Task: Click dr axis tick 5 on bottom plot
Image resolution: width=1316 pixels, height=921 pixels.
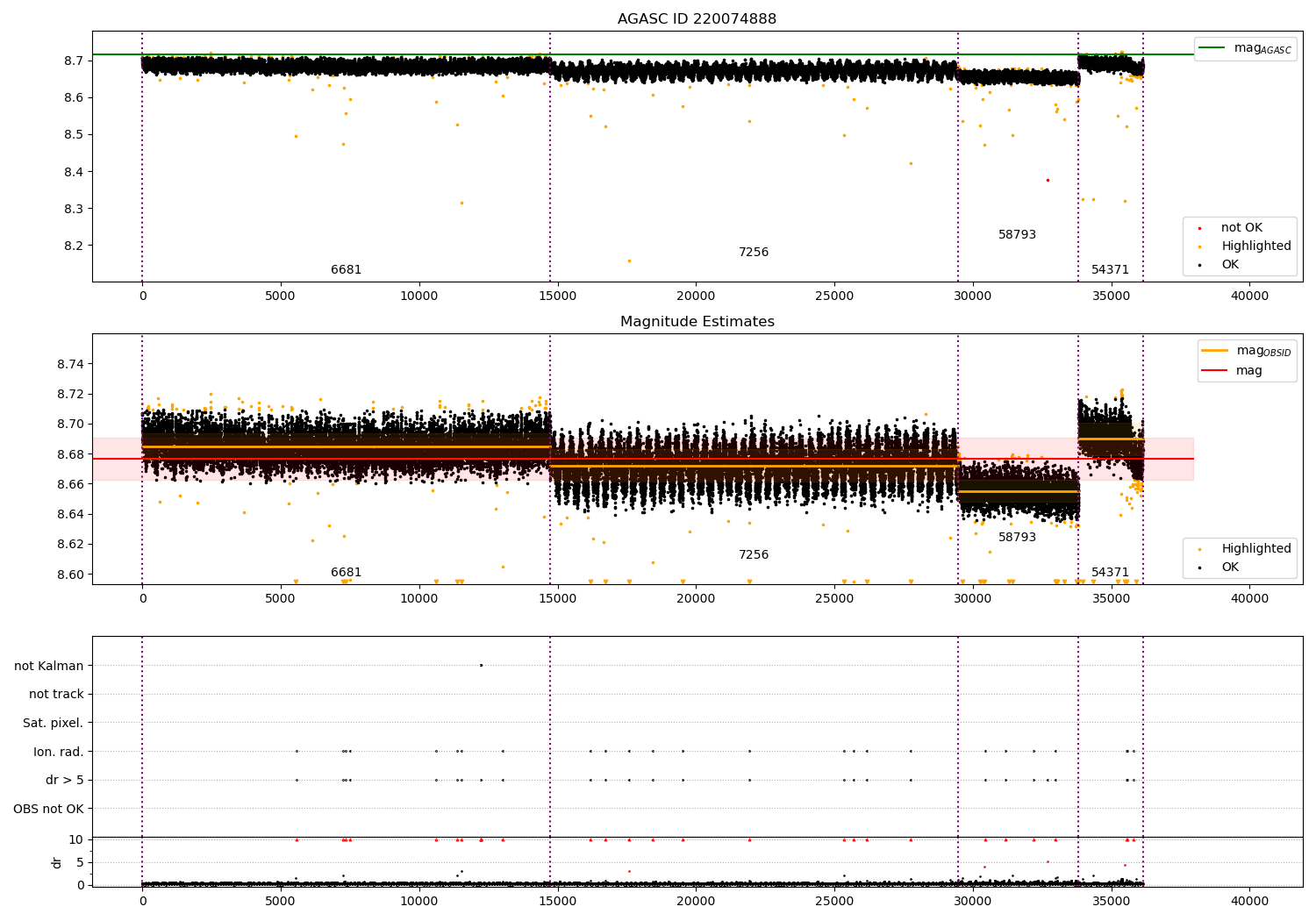Action: click(80, 862)
